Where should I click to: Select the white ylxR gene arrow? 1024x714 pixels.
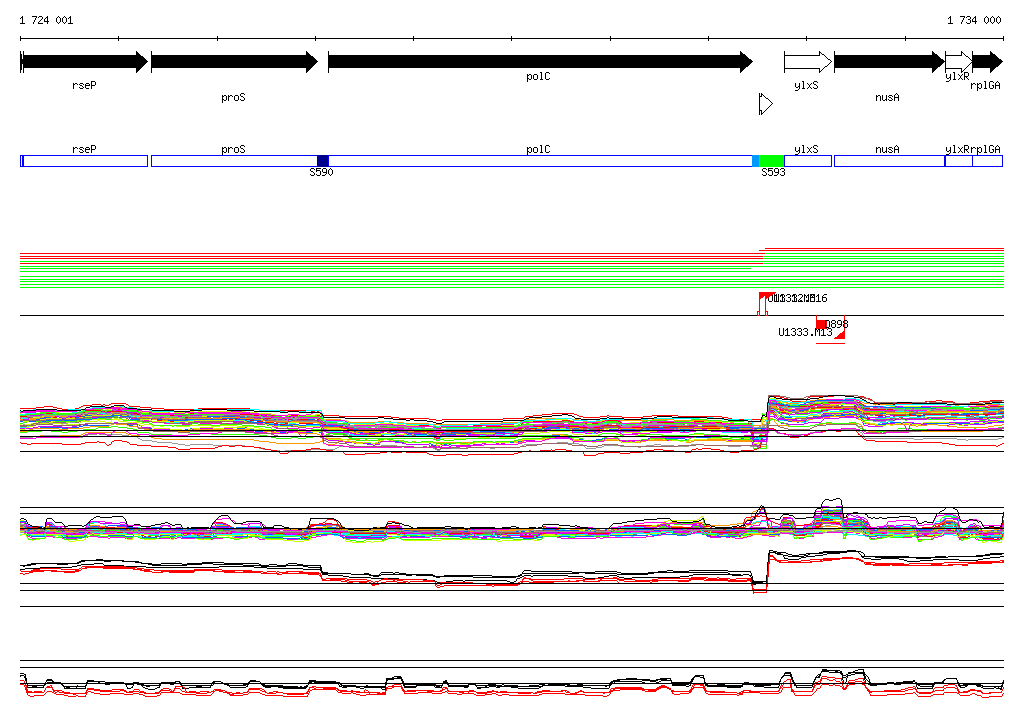[x=958, y=62]
